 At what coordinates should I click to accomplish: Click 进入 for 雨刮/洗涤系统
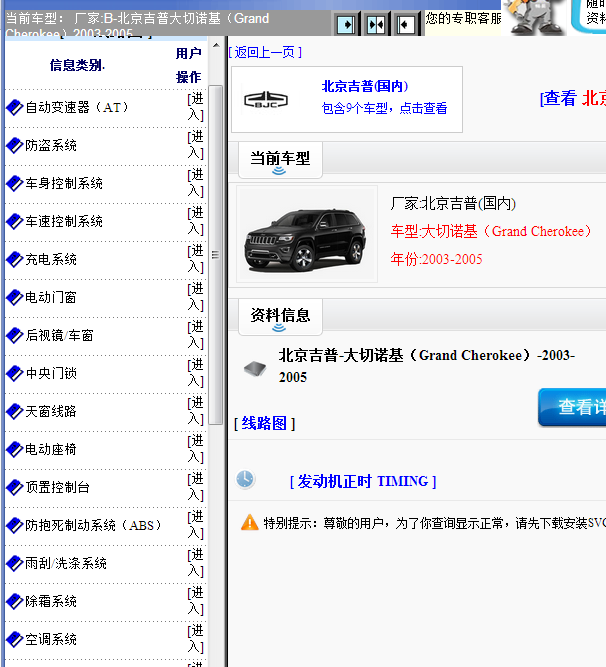[196, 563]
